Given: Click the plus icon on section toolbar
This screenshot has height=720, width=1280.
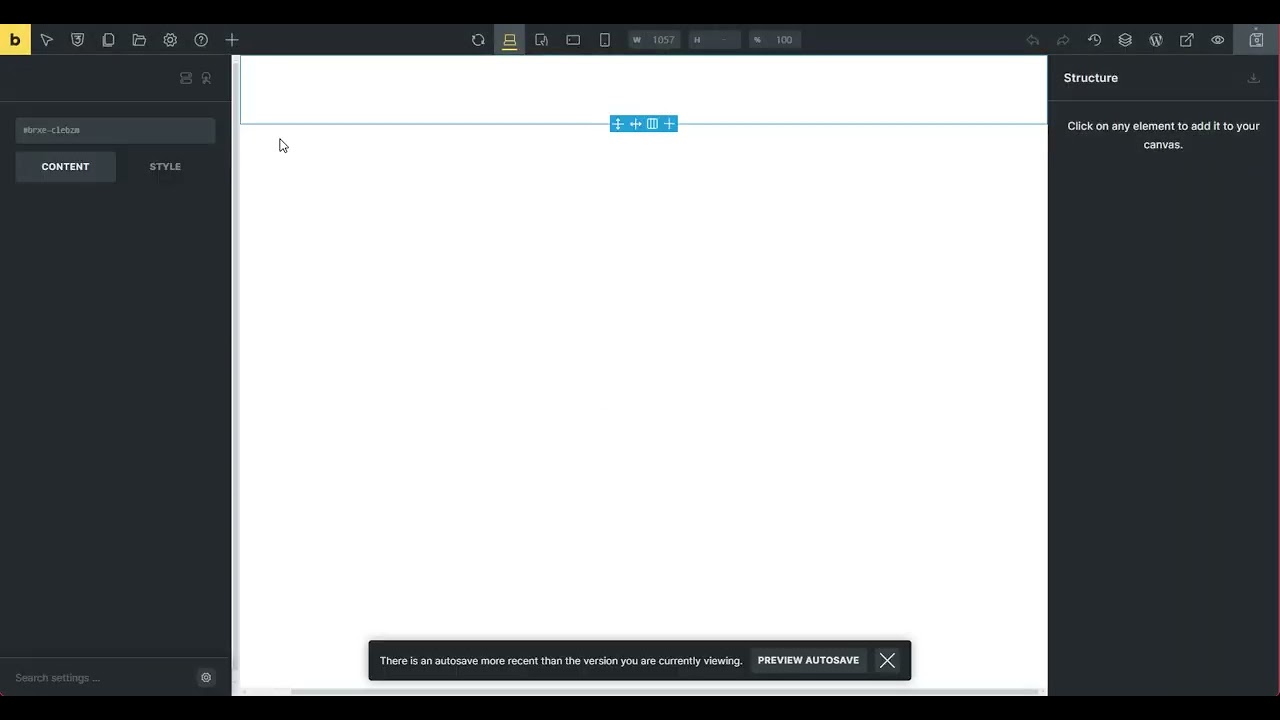Looking at the screenshot, I should tap(669, 124).
